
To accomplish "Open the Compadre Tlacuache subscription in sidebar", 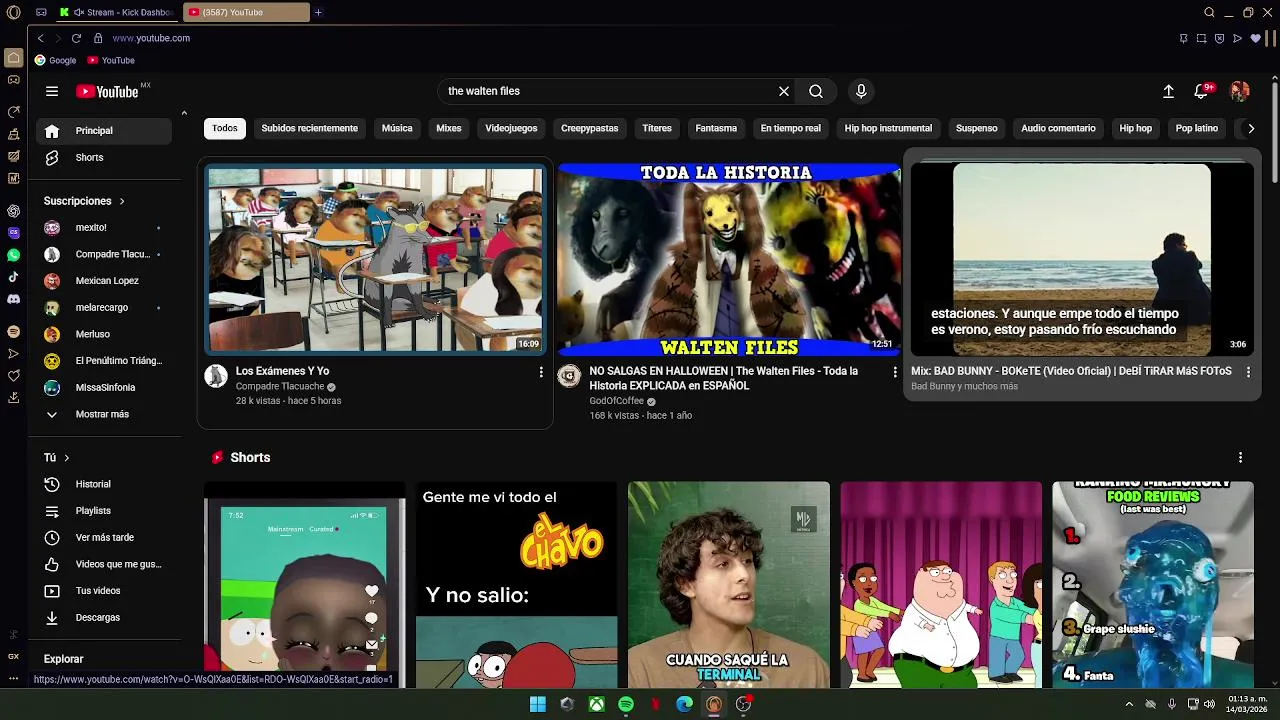I will click(x=104, y=254).
